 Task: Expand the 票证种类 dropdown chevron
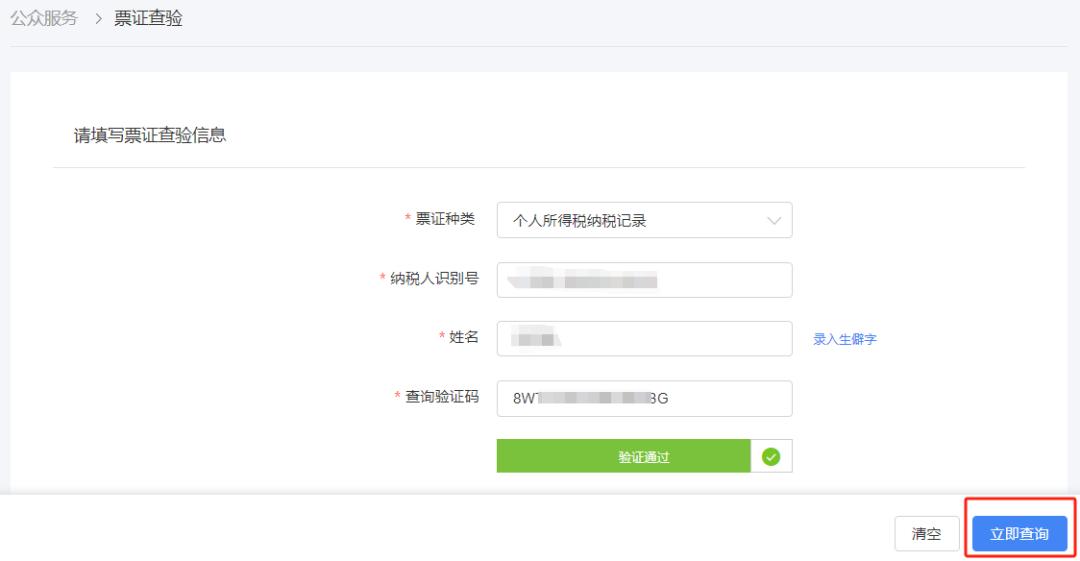tap(773, 221)
